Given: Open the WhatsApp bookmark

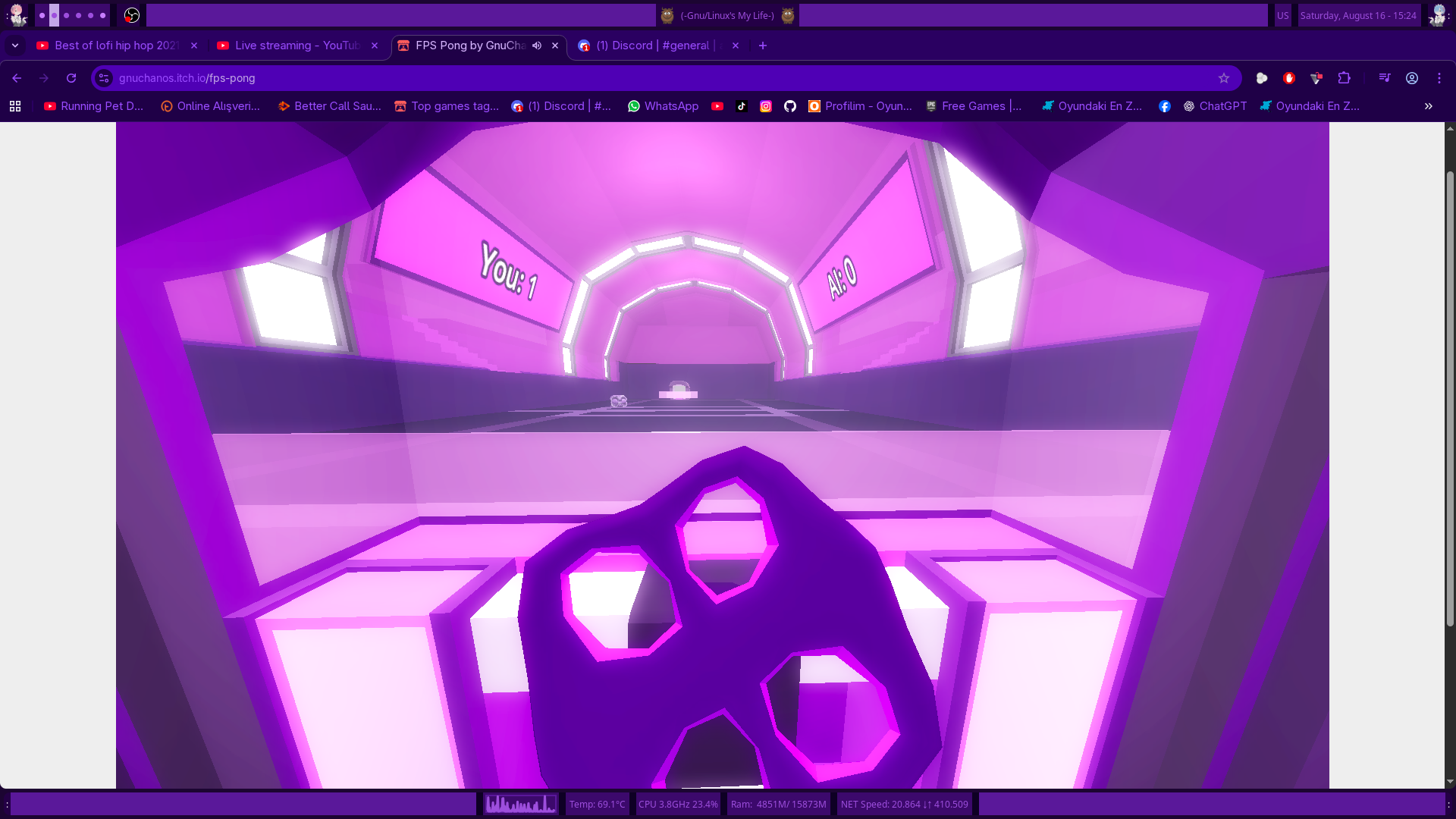Looking at the screenshot, I should click(x=663, y=106).
